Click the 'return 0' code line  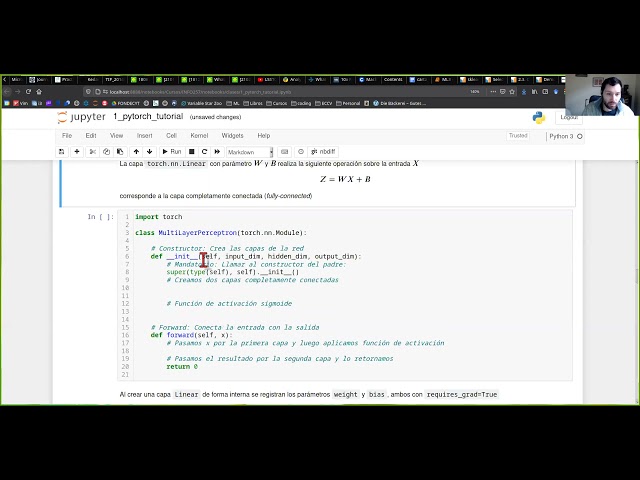click(x=182, y=367)
